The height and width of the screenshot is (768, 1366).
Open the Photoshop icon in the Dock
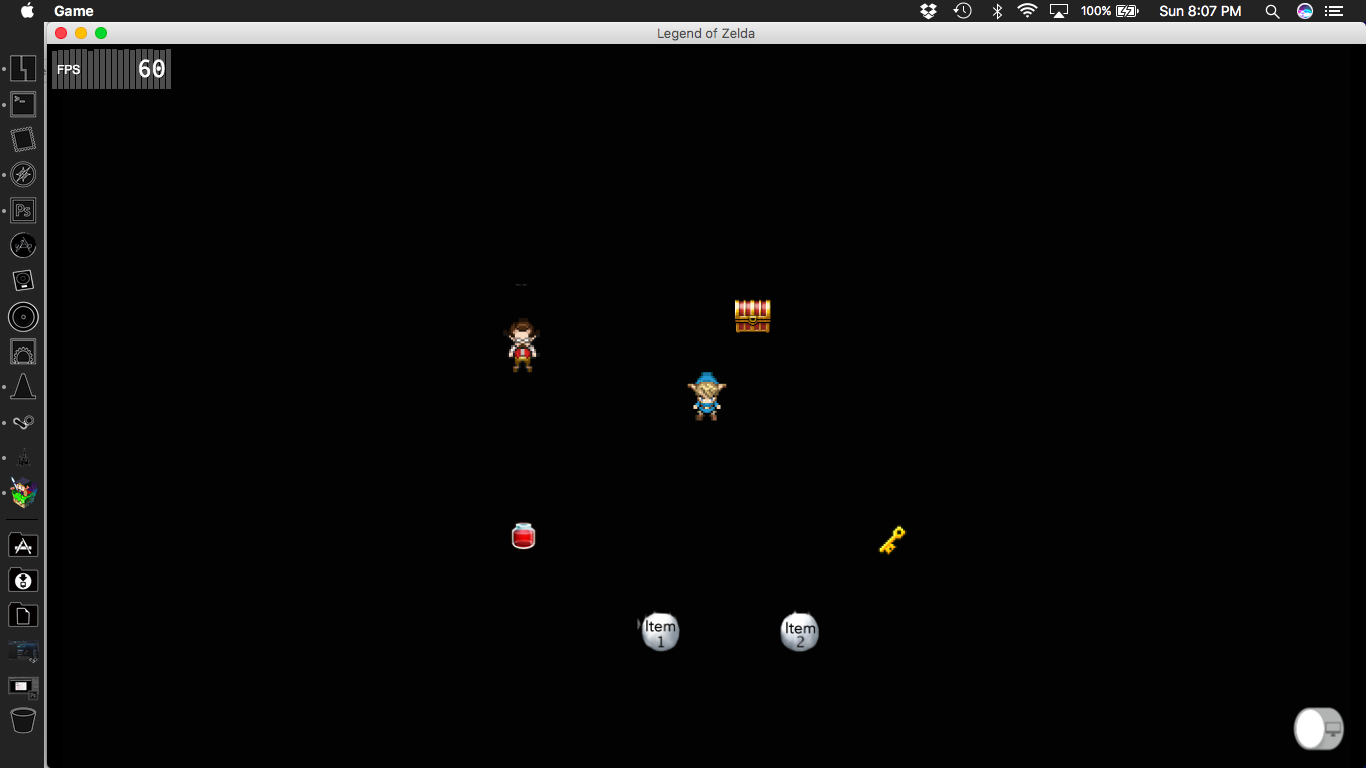click(x=23, y=210)
